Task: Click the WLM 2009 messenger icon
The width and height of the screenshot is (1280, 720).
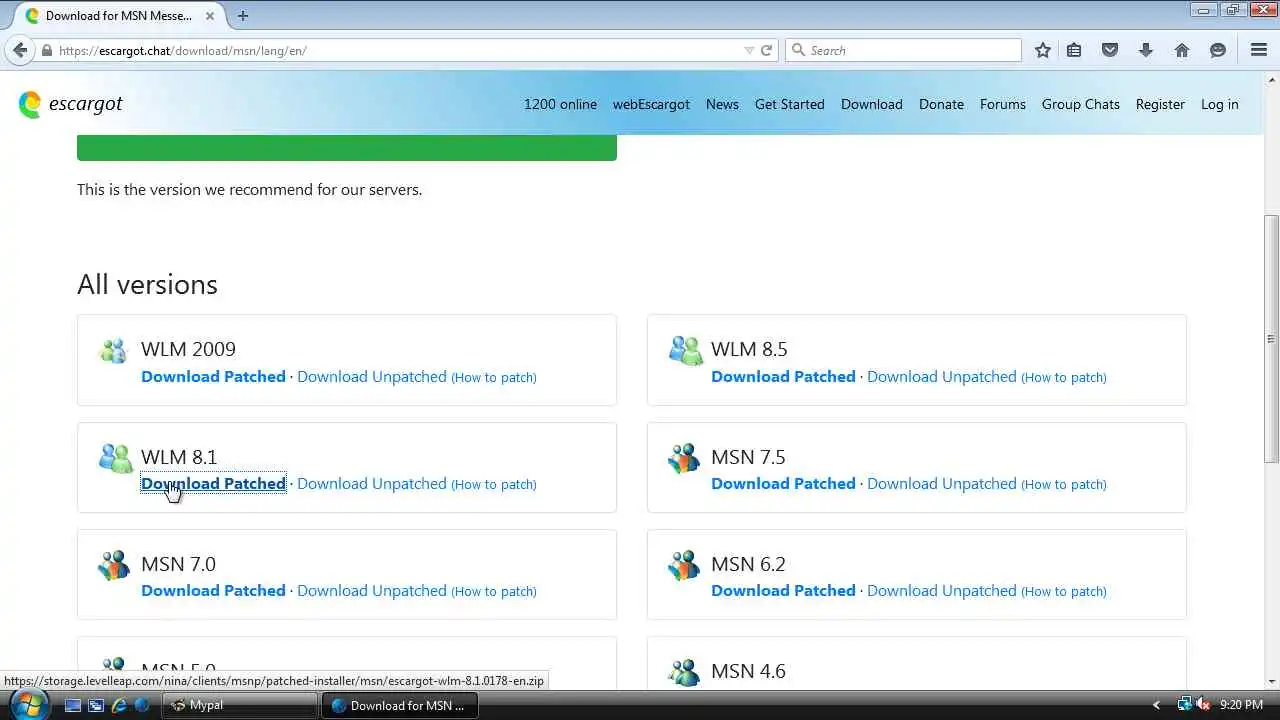Action: pos(114,350)
